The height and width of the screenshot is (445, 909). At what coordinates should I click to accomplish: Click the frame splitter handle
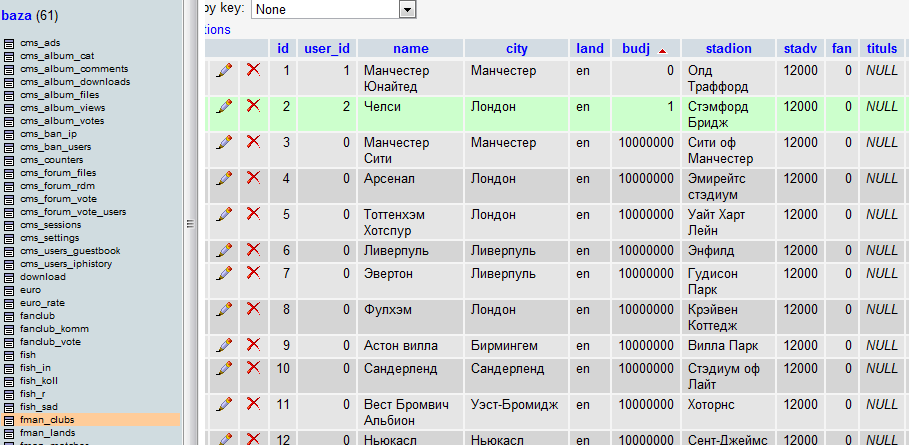(189, 224)
